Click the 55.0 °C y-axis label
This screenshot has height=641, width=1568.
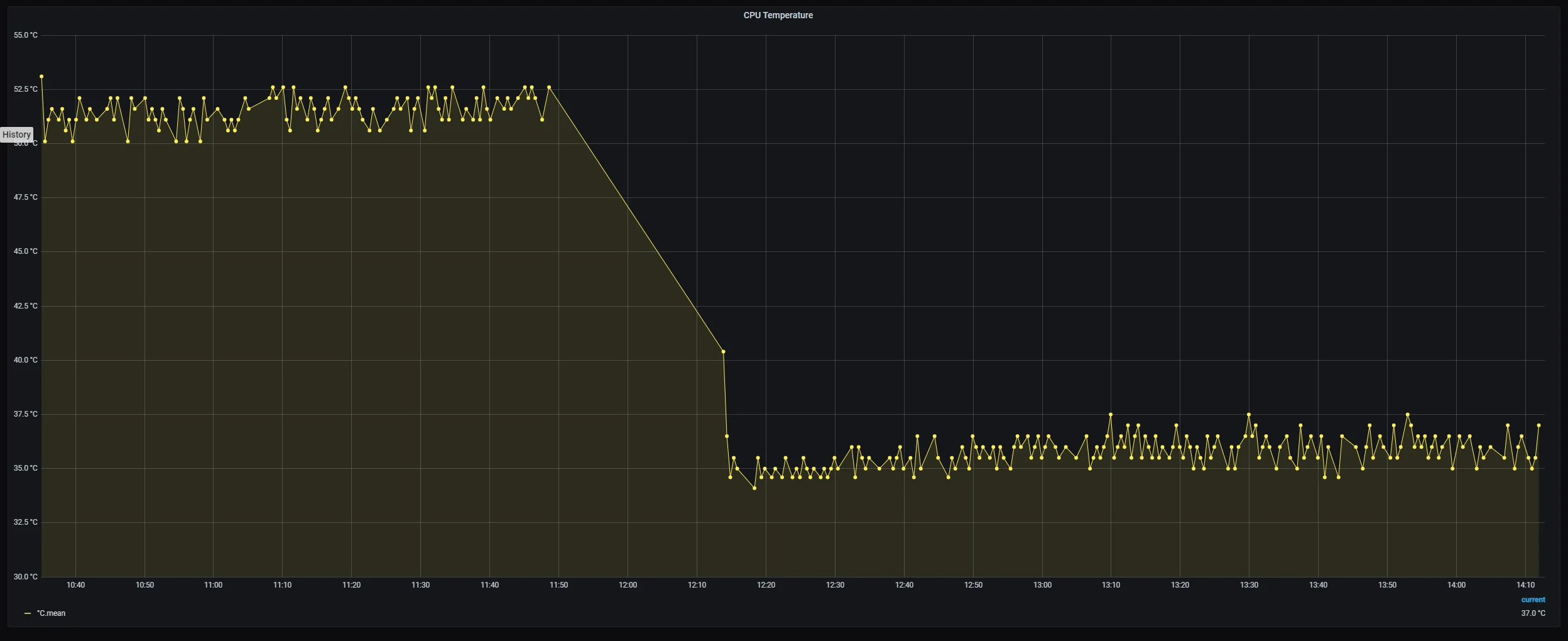coord(26,35)
